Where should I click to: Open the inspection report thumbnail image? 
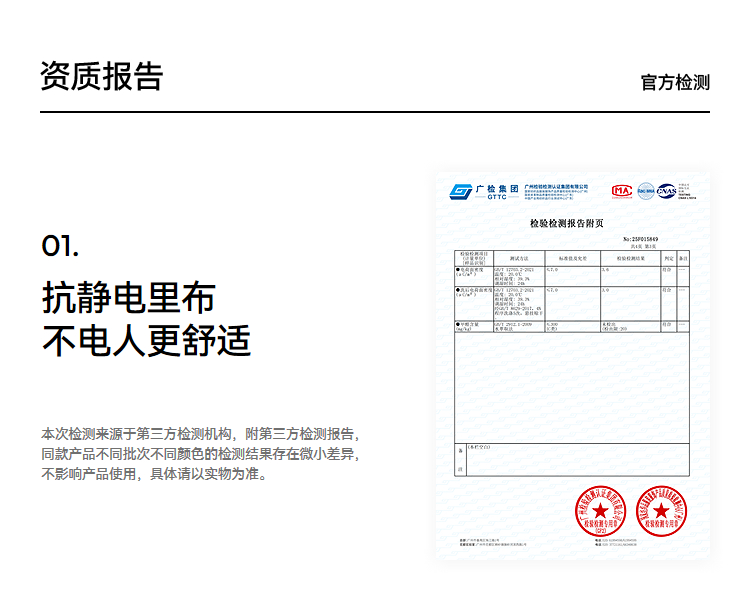(572, 365)
